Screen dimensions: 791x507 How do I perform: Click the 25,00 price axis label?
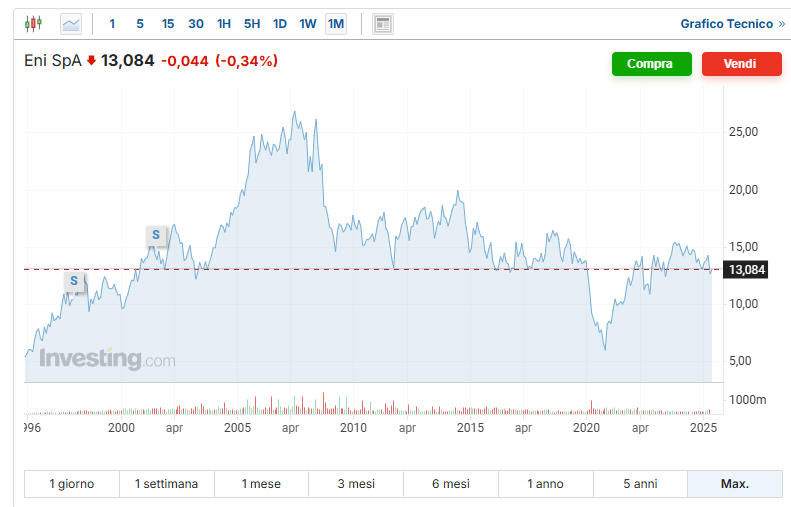click(744, 132)
